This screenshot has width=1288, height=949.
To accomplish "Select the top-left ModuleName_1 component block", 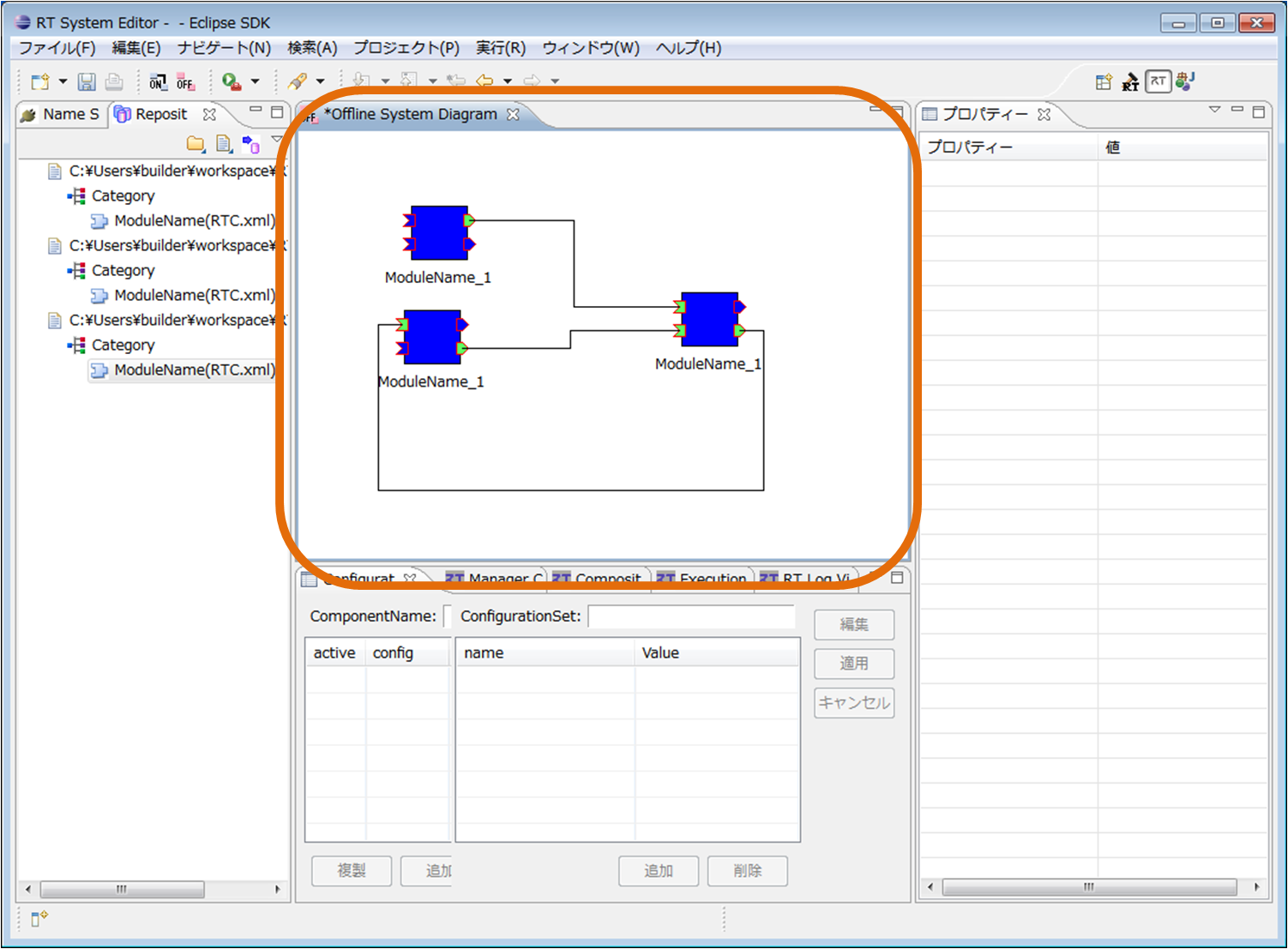I will (439, 232).
